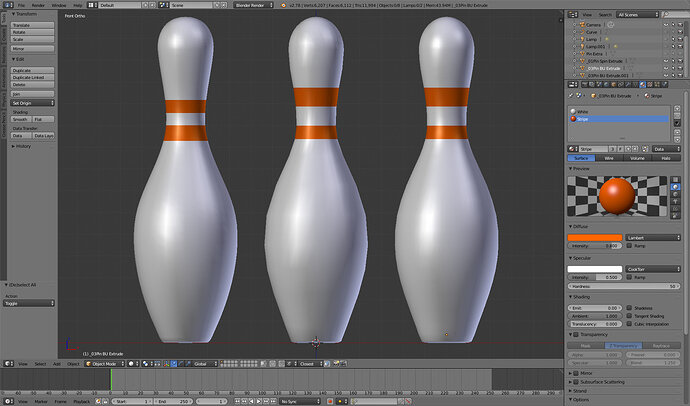Toggle visibility eye of _03Pin BU Extrude.001
This screenshot has width=690, height=406.
pyautogui.click(x=666, y=76)
